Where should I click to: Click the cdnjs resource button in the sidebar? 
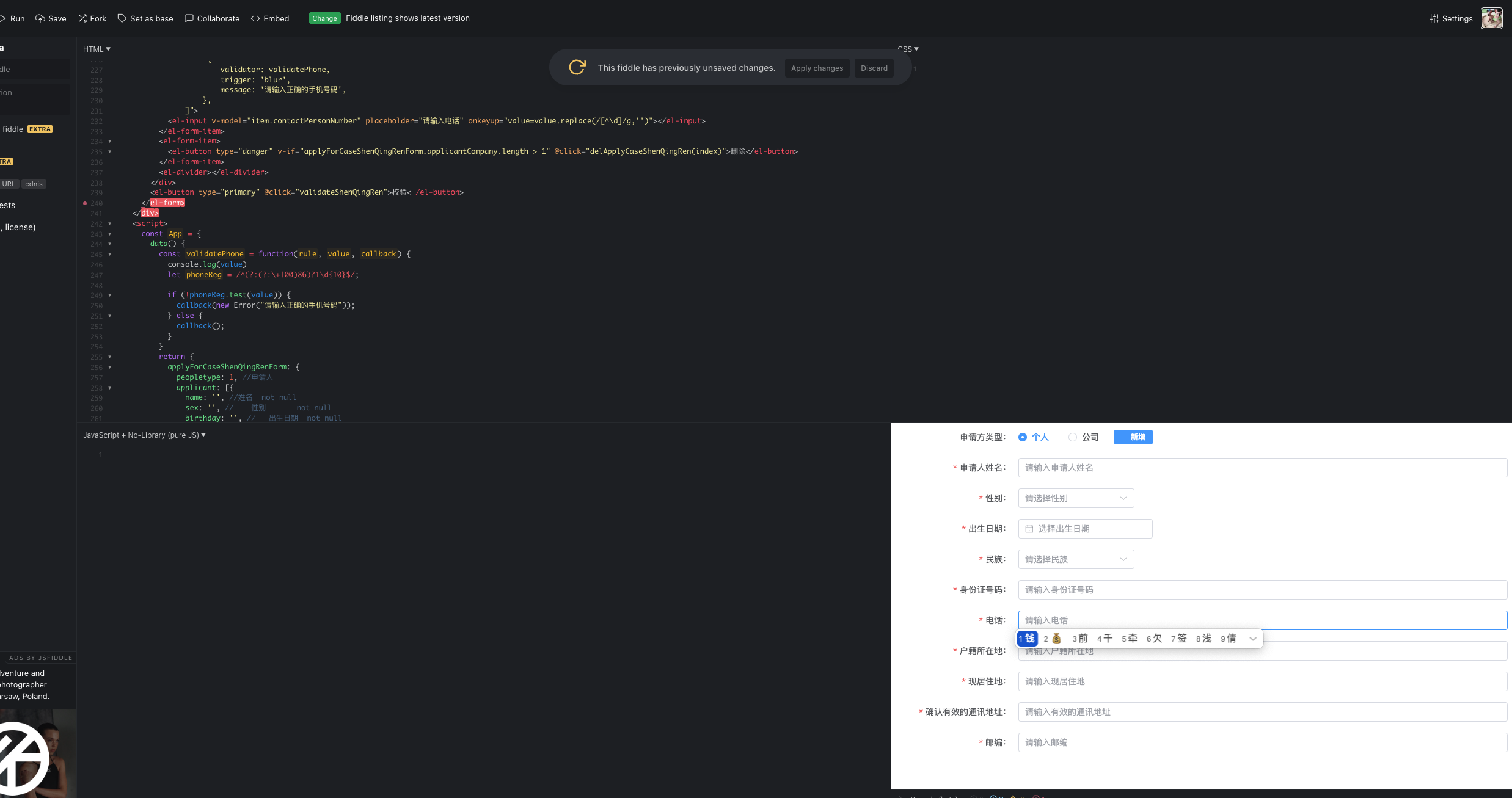tap(34, 184)
